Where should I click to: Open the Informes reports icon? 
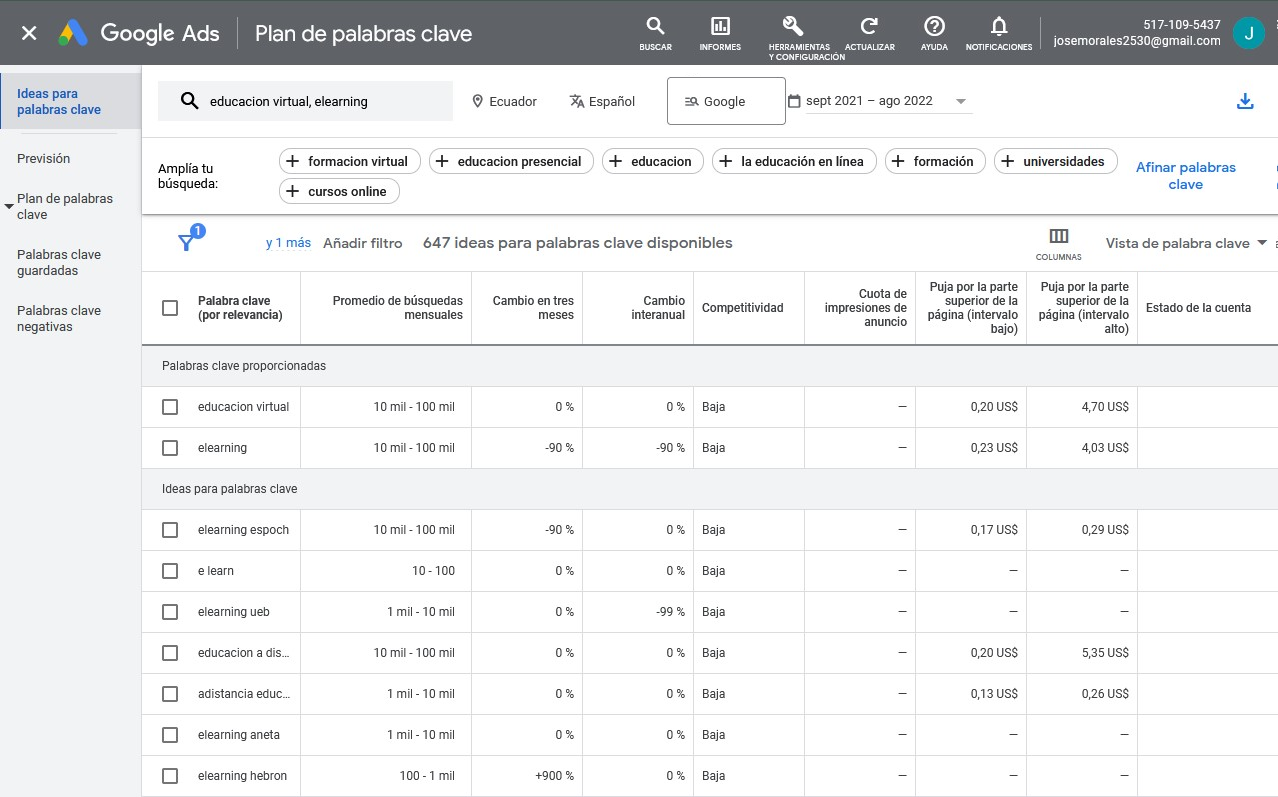[720, 27]
